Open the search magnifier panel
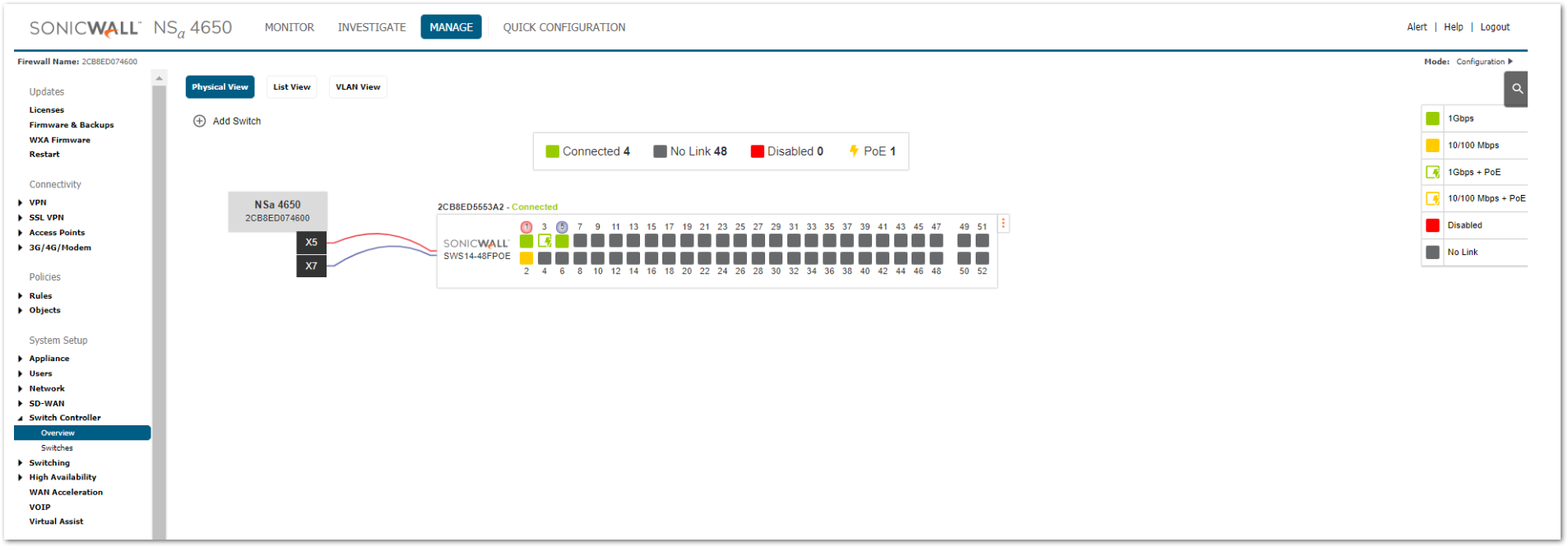The width and height of the screenshot is (1568, 547). coord(1517,89)
